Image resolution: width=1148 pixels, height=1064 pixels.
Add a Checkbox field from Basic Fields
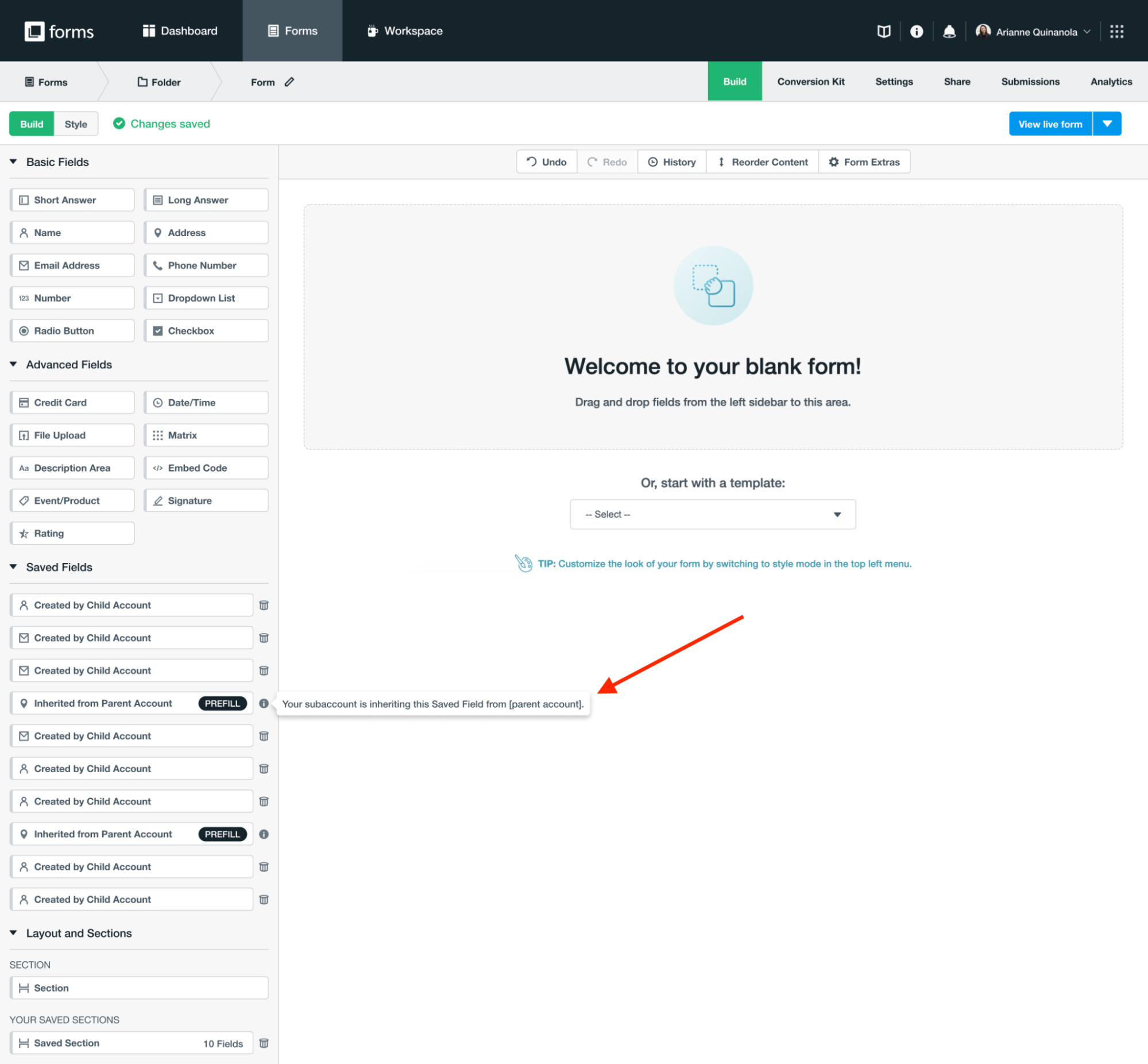click(206, 330)
